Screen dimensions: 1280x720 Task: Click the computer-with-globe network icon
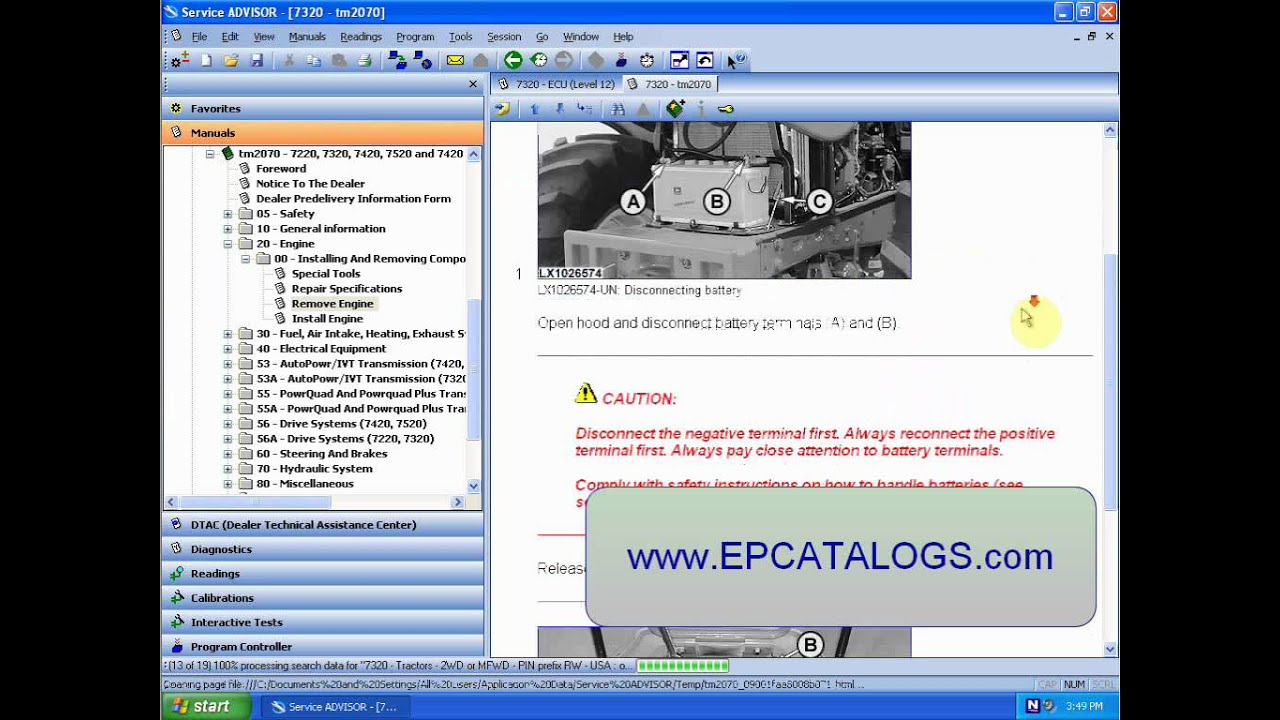pos(422,61)
